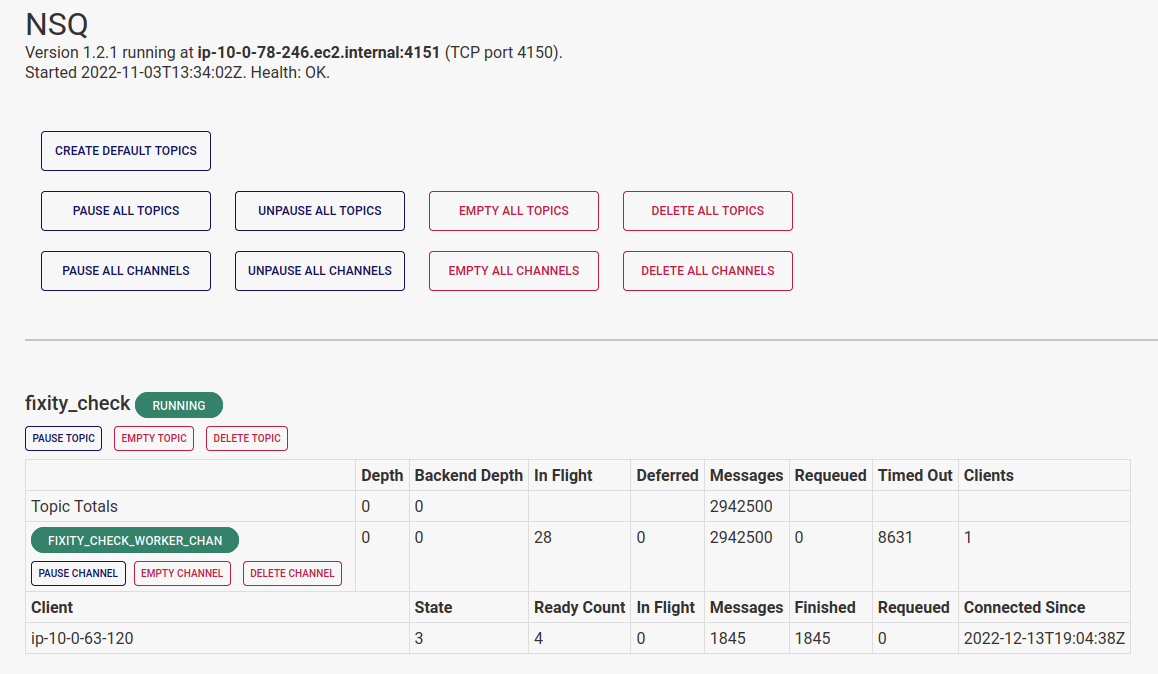Click client name ip-10-0-63-120
This screenshot has height=674, width=1158.
pos(82,639)
